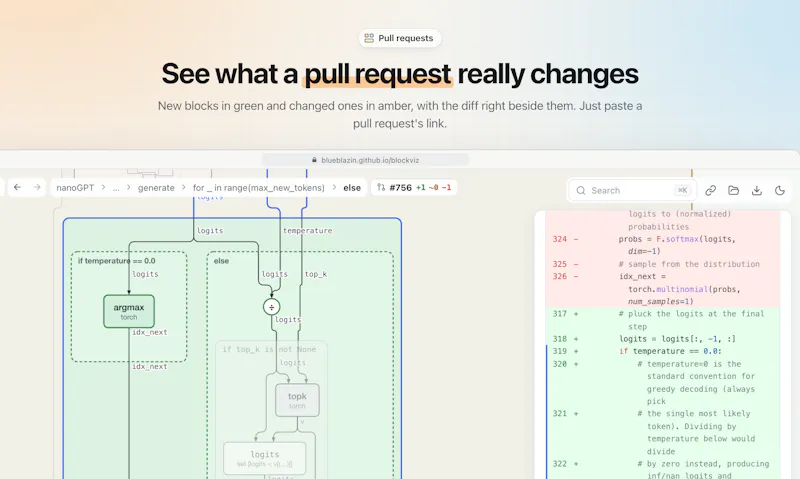Image resolution: width=800 pixels, height=479 pixels.
Task: Click diff line number 321
Action: click(x=559, y=413)
